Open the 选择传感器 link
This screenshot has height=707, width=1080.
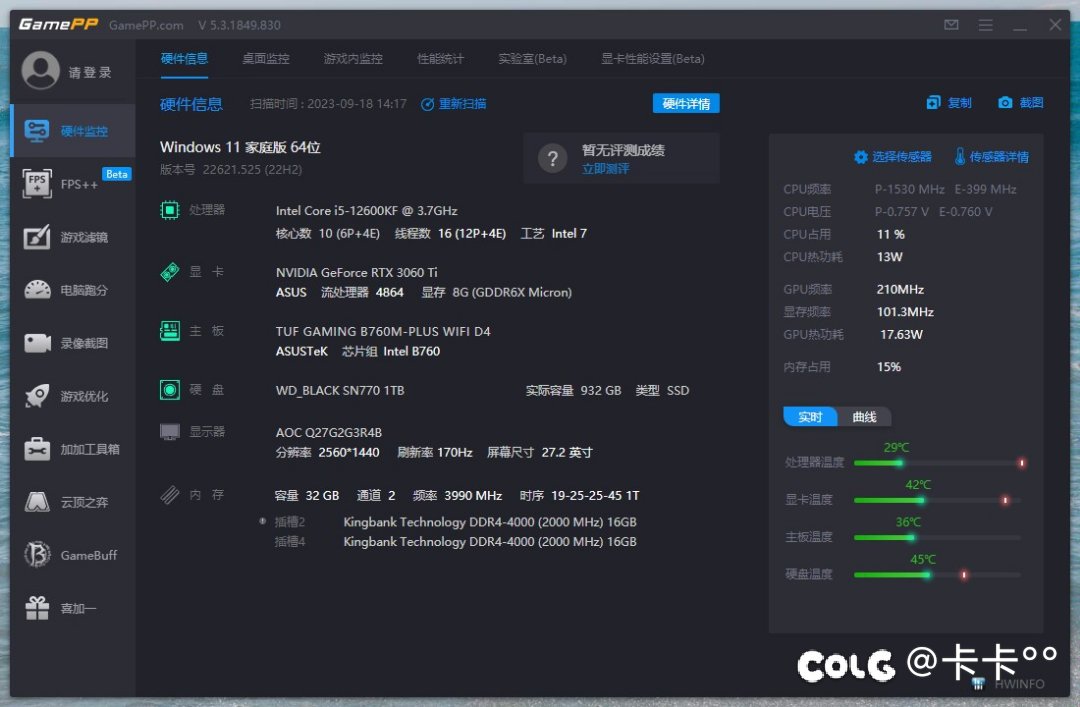[x=902, y=157]
